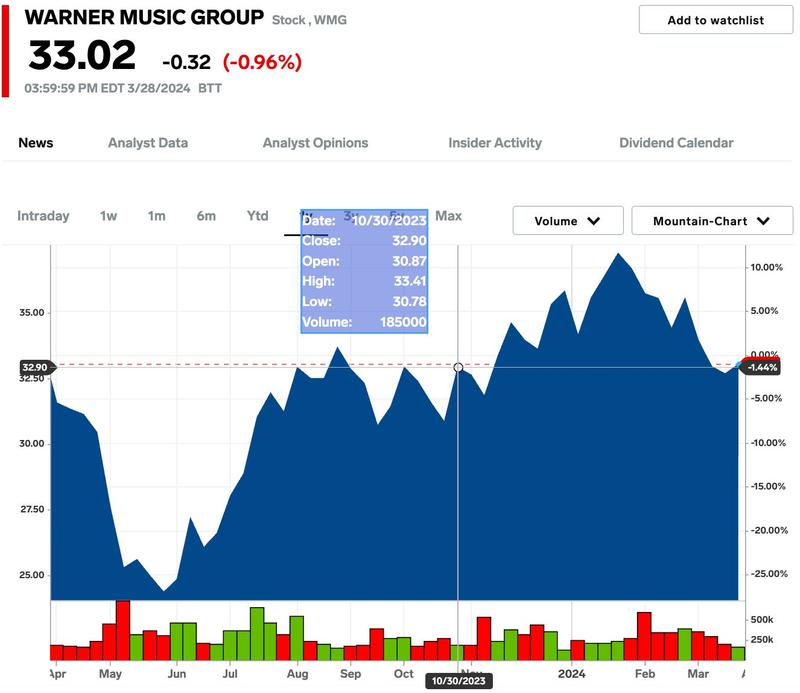Switch chart to the 1m range

pyautogui.click(x=157, y=216)
